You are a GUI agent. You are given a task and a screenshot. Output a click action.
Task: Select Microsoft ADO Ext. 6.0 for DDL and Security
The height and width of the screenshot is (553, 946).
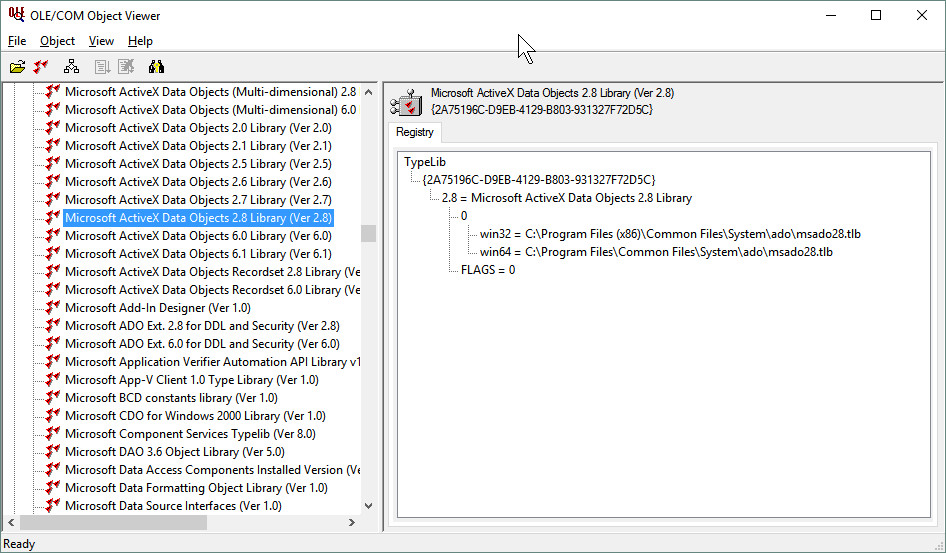(x=202, y=344)
